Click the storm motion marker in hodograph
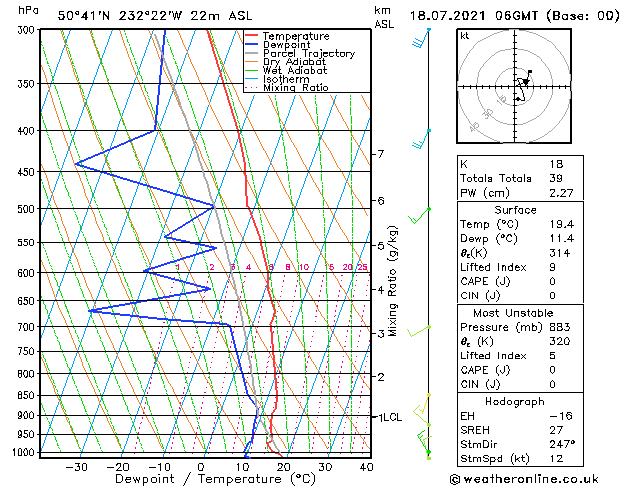629x486 pixels. [x=526, y=82]
